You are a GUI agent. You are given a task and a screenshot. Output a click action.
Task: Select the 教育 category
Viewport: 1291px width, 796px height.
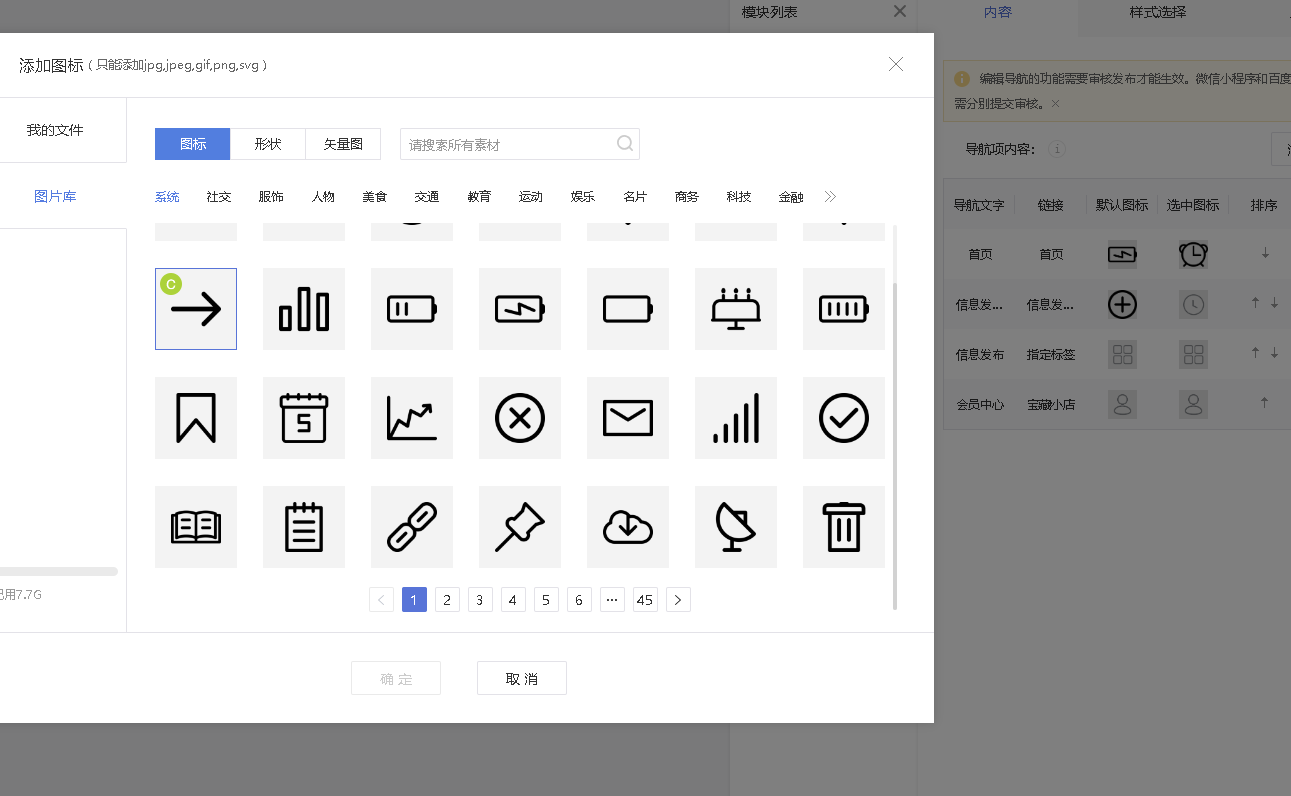479,197
